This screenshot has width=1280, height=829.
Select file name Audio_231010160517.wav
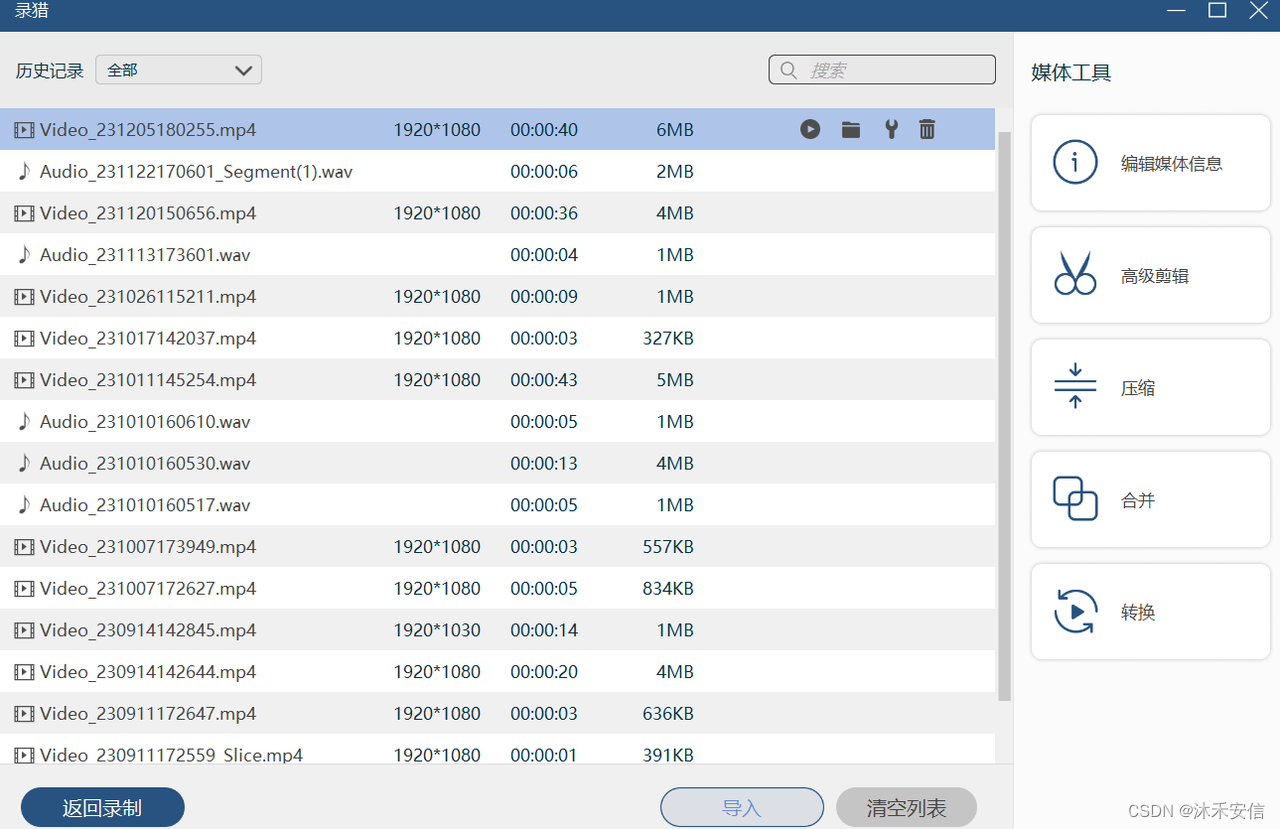145,505
